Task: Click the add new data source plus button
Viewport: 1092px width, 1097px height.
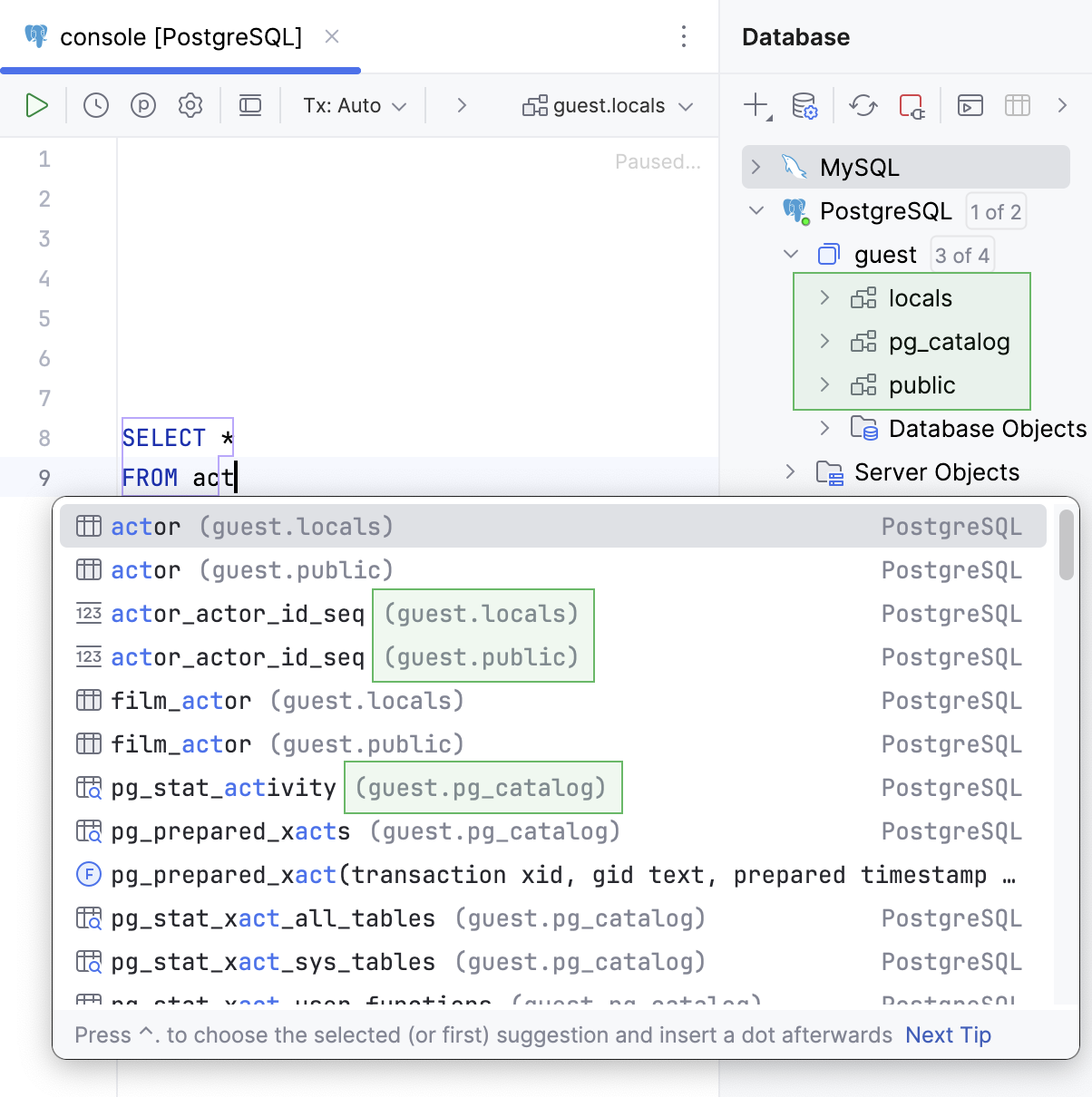Action: point(756,106)
